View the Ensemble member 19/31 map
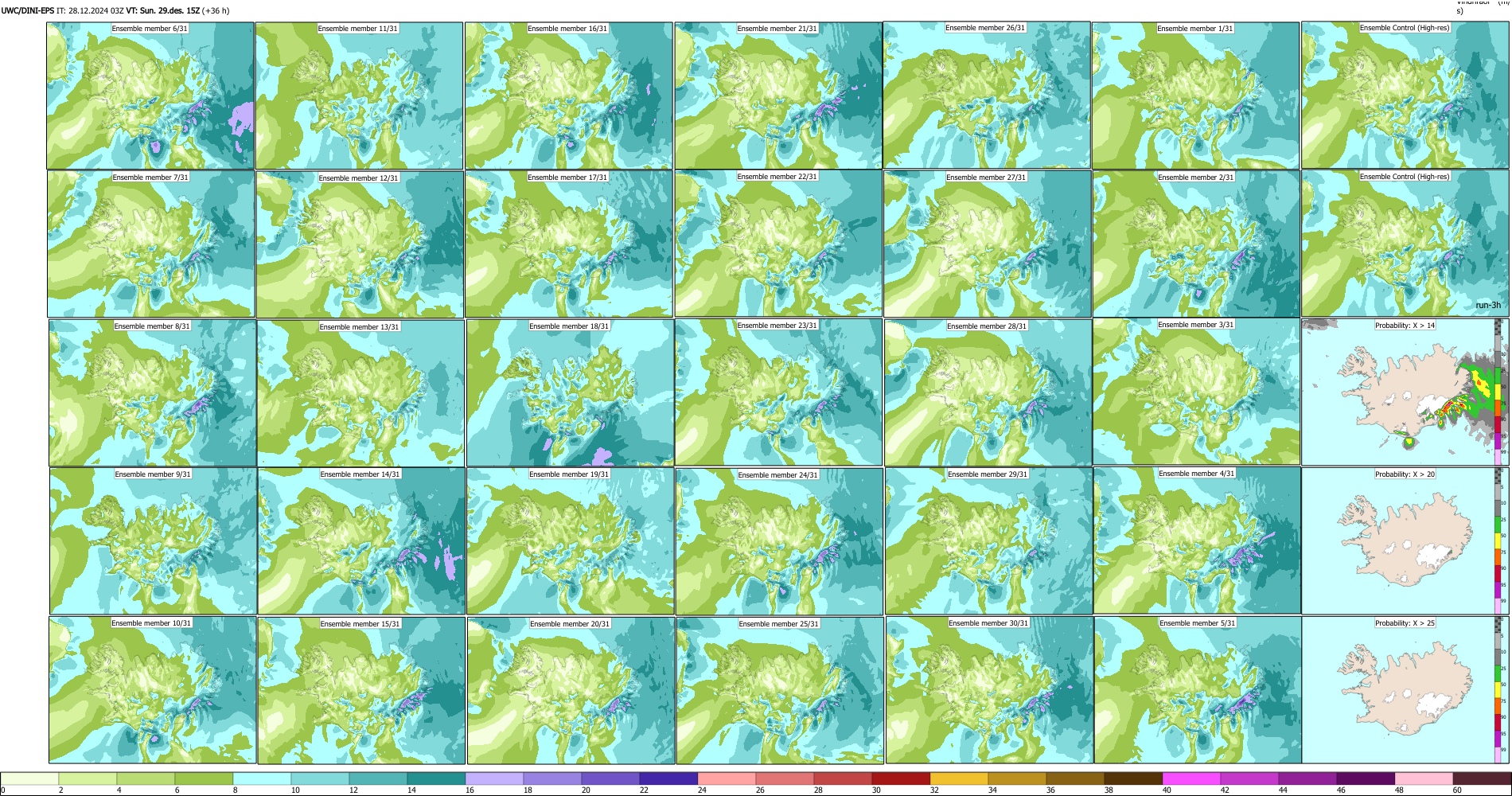Screen dimensions: 1512x796 point(571,540)
